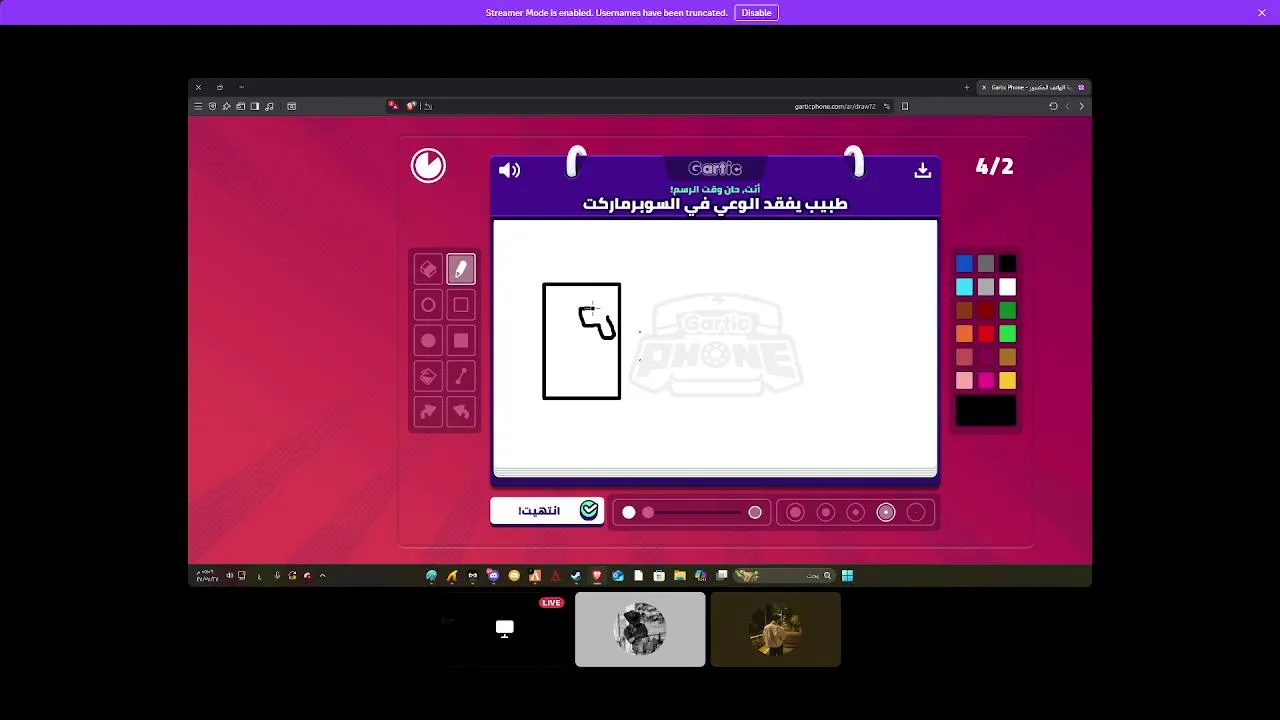Choose the filled circle shape tool

tap(428, 341)
